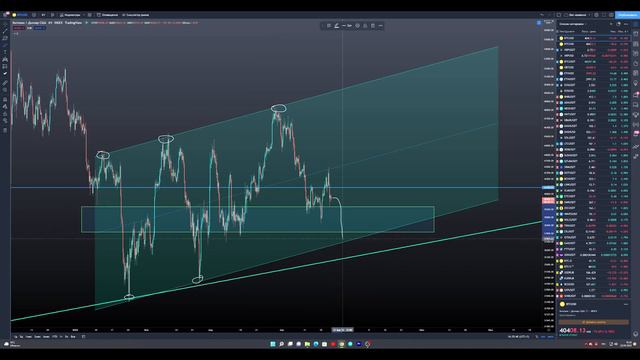Select the trend line drawing tool
The image size is (640, 360).
click(5, 31)
